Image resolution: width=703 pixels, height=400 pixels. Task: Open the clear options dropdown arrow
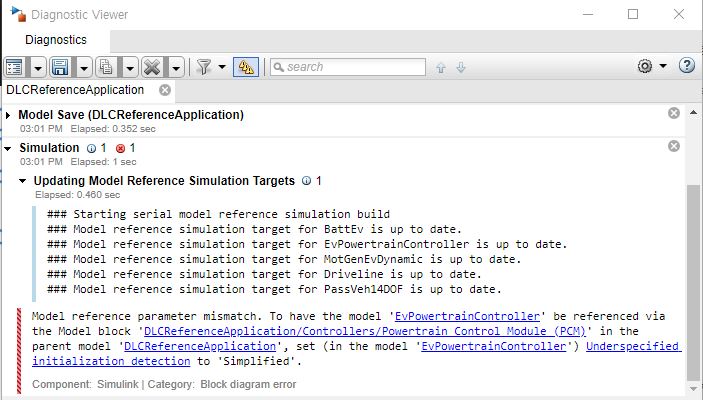176,68
